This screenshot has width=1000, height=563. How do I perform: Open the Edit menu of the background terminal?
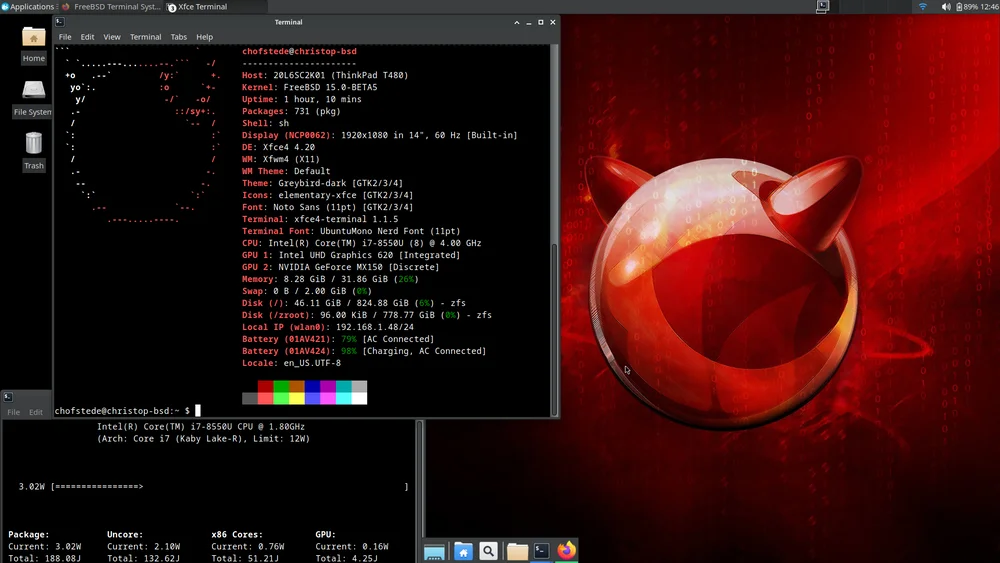pyautogui.click(x=36, y=413)
